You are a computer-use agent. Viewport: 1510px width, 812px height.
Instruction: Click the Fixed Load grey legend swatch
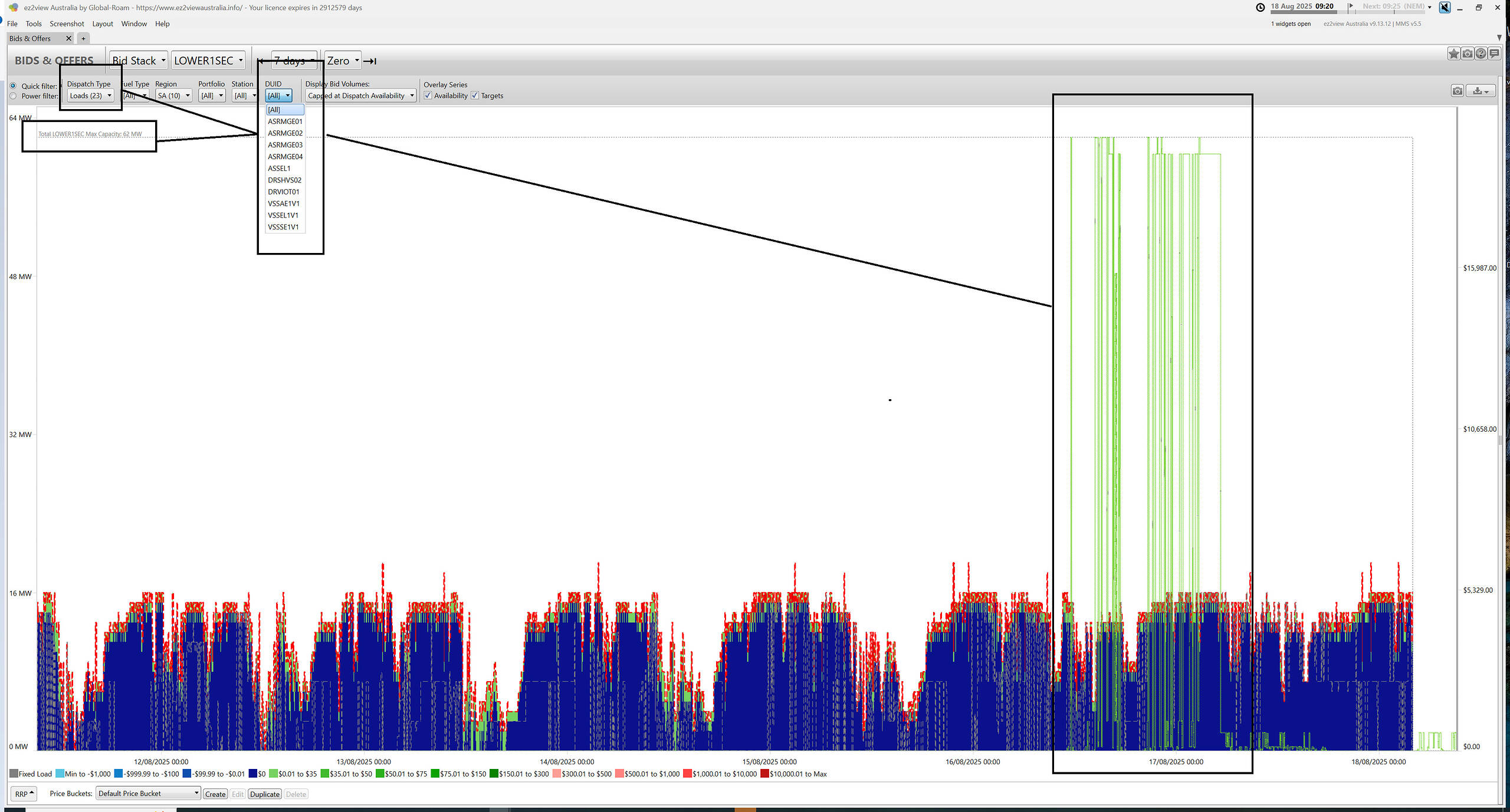(14, 774)
